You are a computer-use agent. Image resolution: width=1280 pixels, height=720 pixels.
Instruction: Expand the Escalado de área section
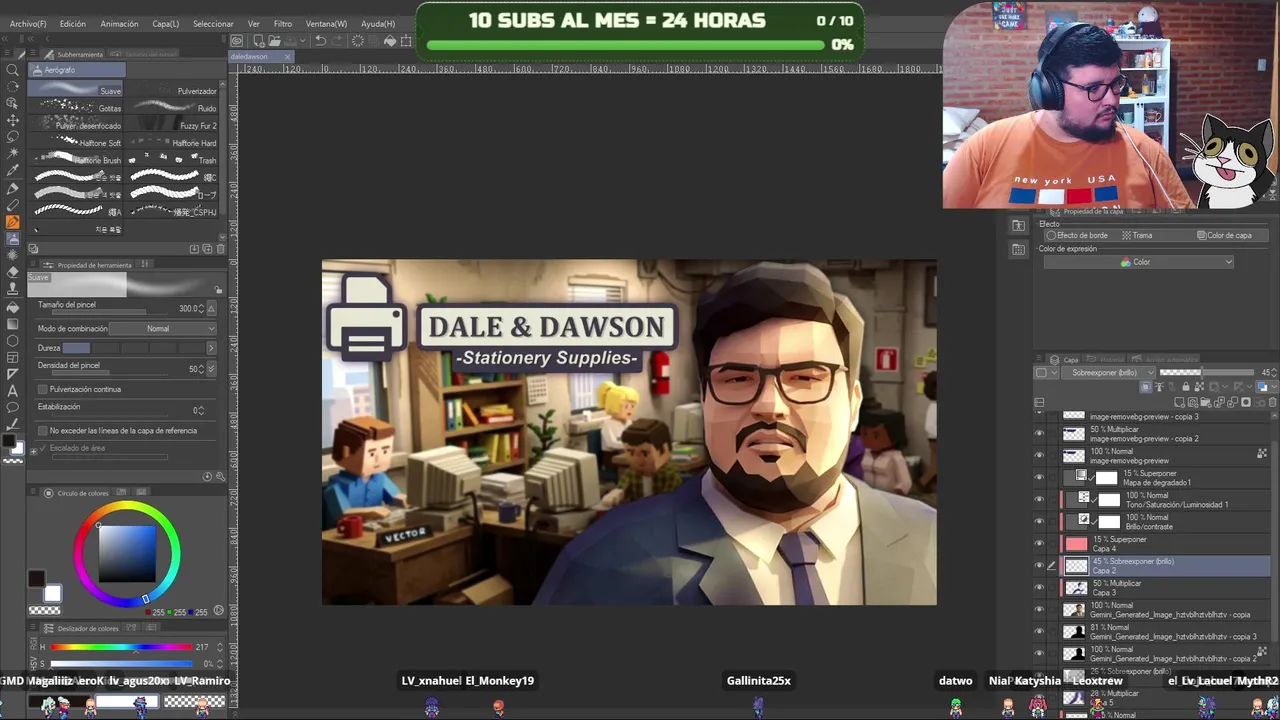[33, 449]
